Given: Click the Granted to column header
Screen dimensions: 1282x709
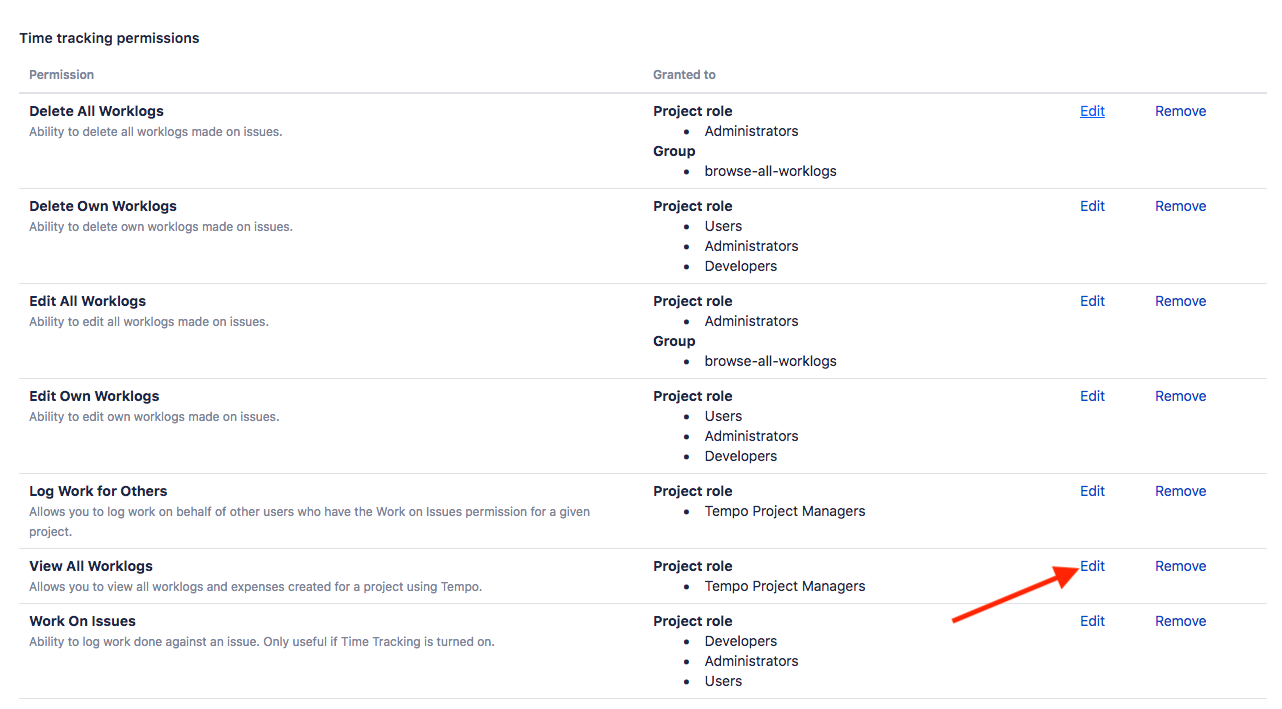Looking at the screenshot, I should [684, 75].
